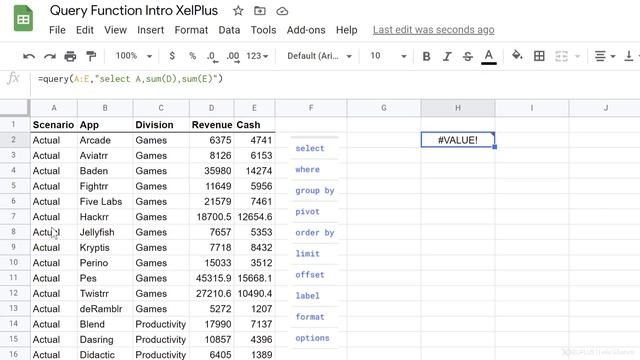The height and width of the screenshot is (360, 640).
Task: Click the 'pivot' clause label
Action: [x=307, y=212]
